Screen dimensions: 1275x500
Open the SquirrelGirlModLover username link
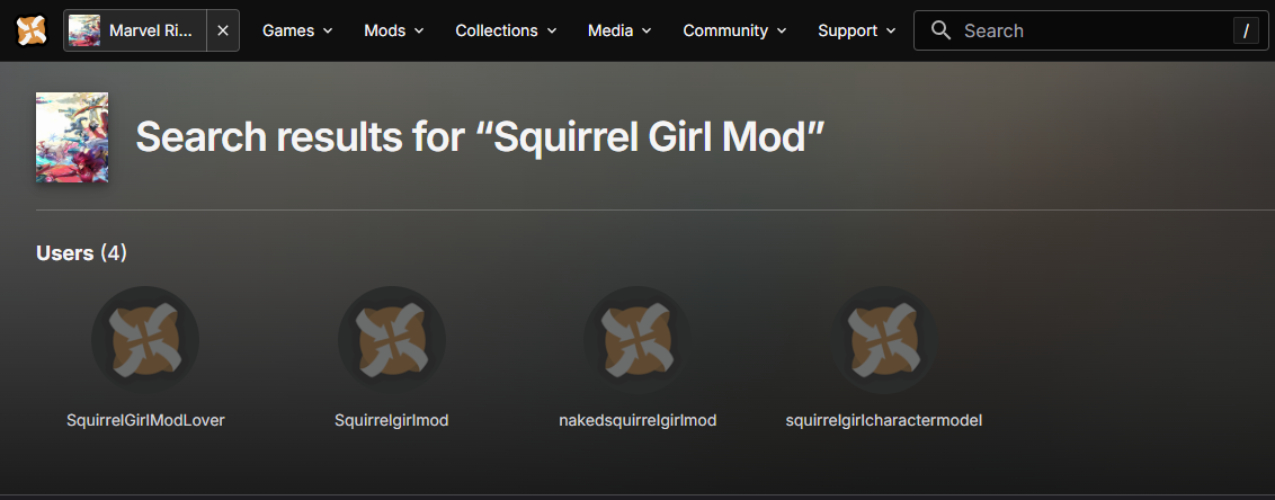[x=145, y=420]
